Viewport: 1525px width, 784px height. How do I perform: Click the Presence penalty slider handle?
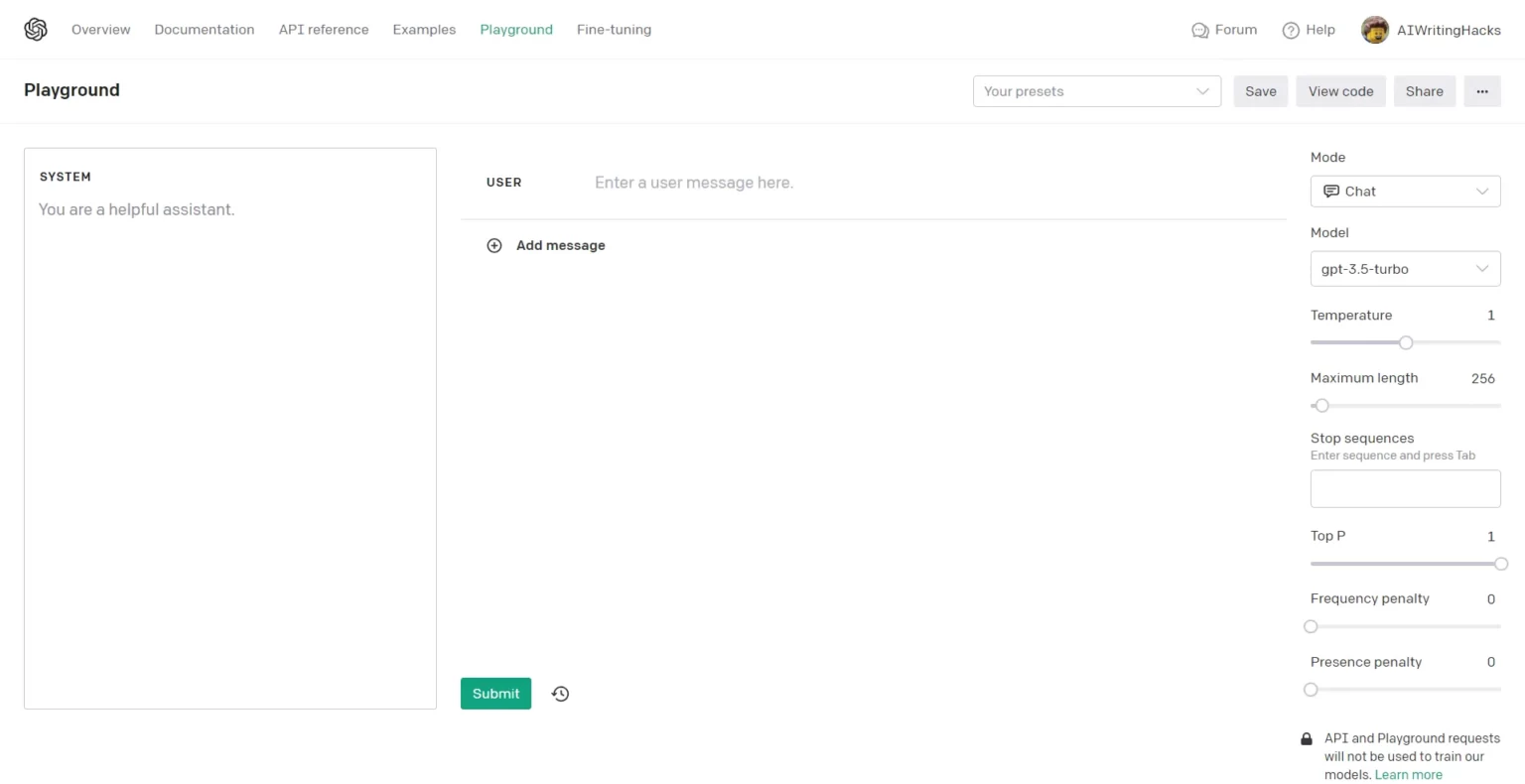click(x=1311, y=690)
